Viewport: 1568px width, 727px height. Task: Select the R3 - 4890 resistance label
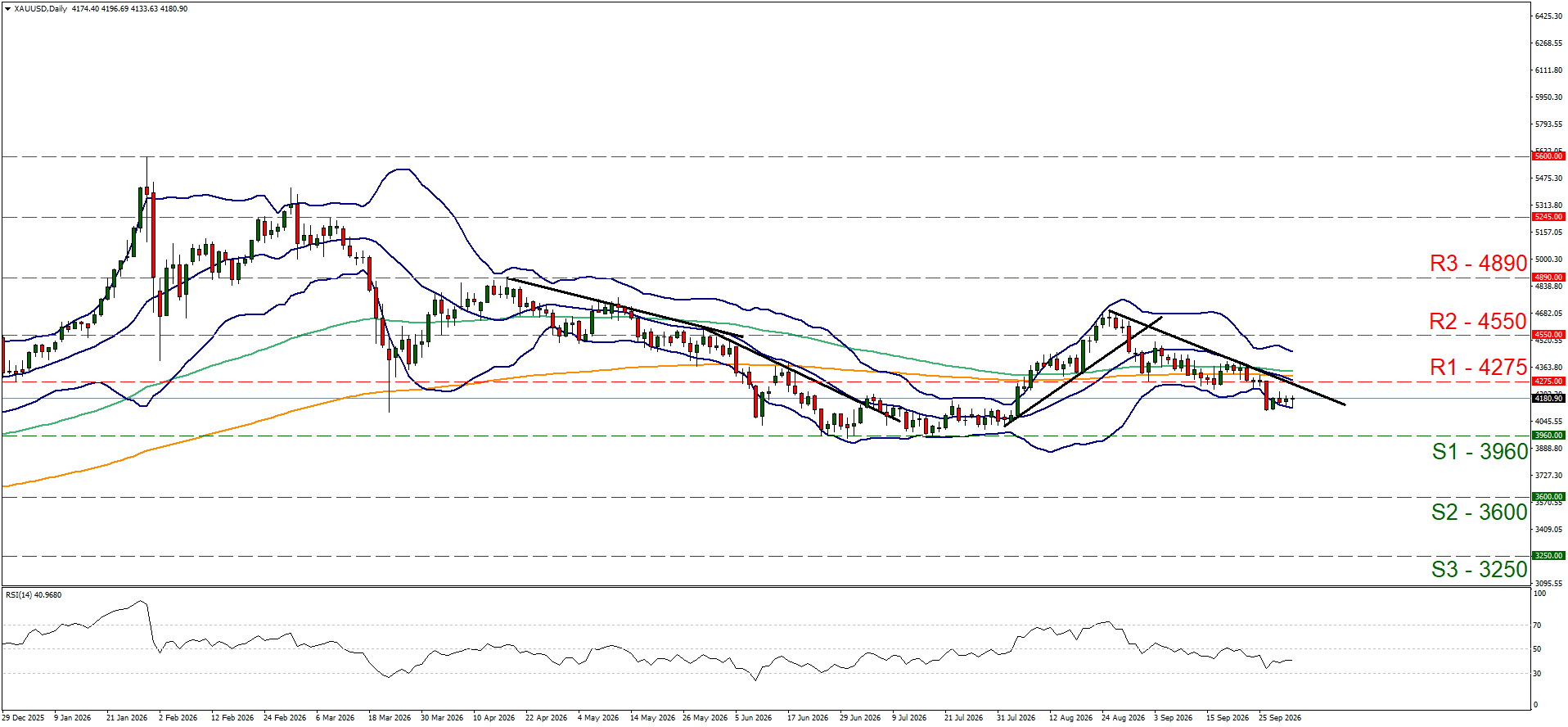click(1478, 264)
